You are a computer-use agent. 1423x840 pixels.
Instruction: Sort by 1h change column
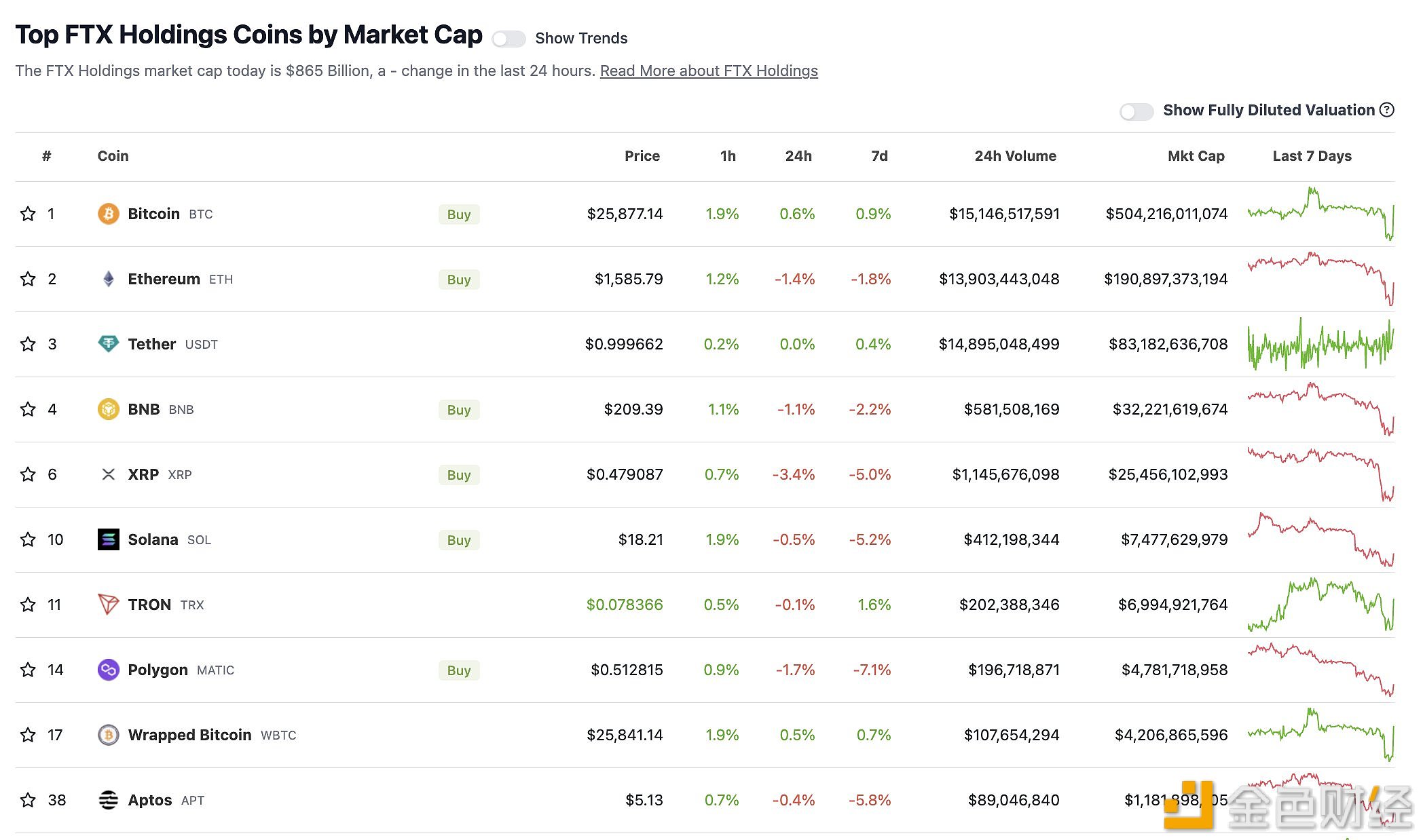tap(728, 156)
